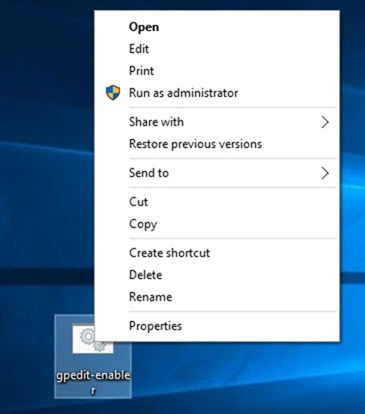Choose Copy from the context menu
This screenshot has height=414, width=365.
coord(217,224)
